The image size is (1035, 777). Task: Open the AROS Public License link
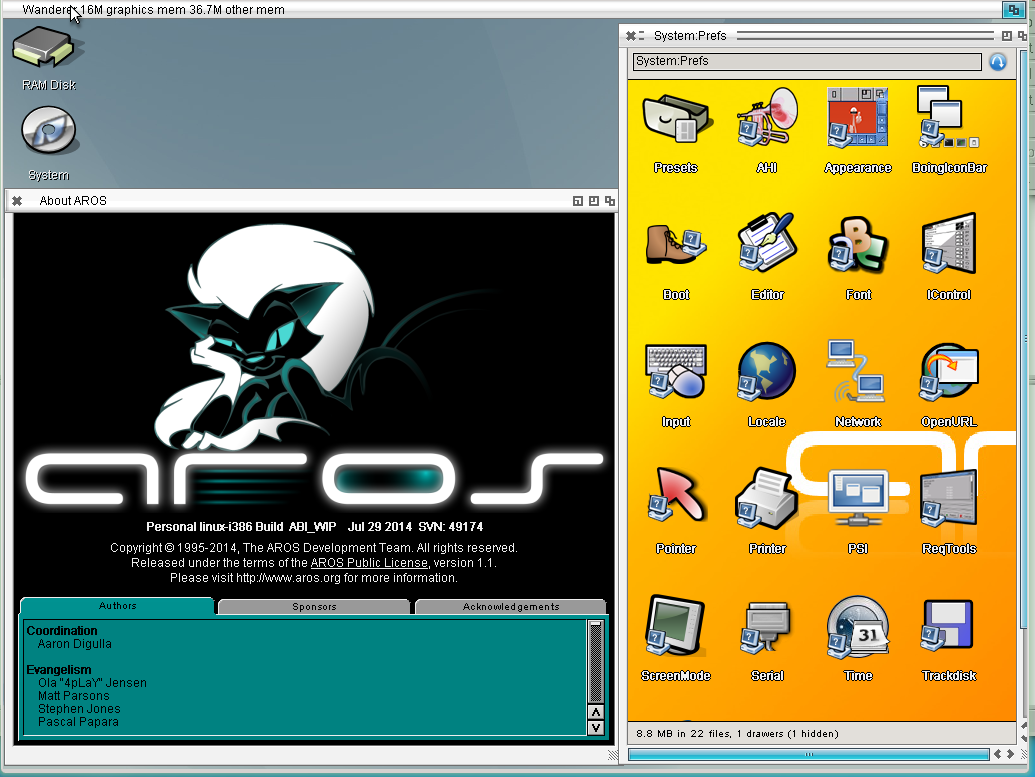[x=368, y=562]
